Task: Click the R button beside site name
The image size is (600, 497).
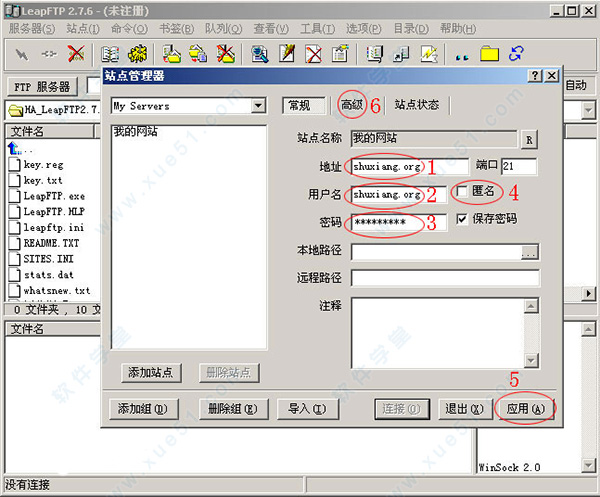Action: click(x=529, y=140)
